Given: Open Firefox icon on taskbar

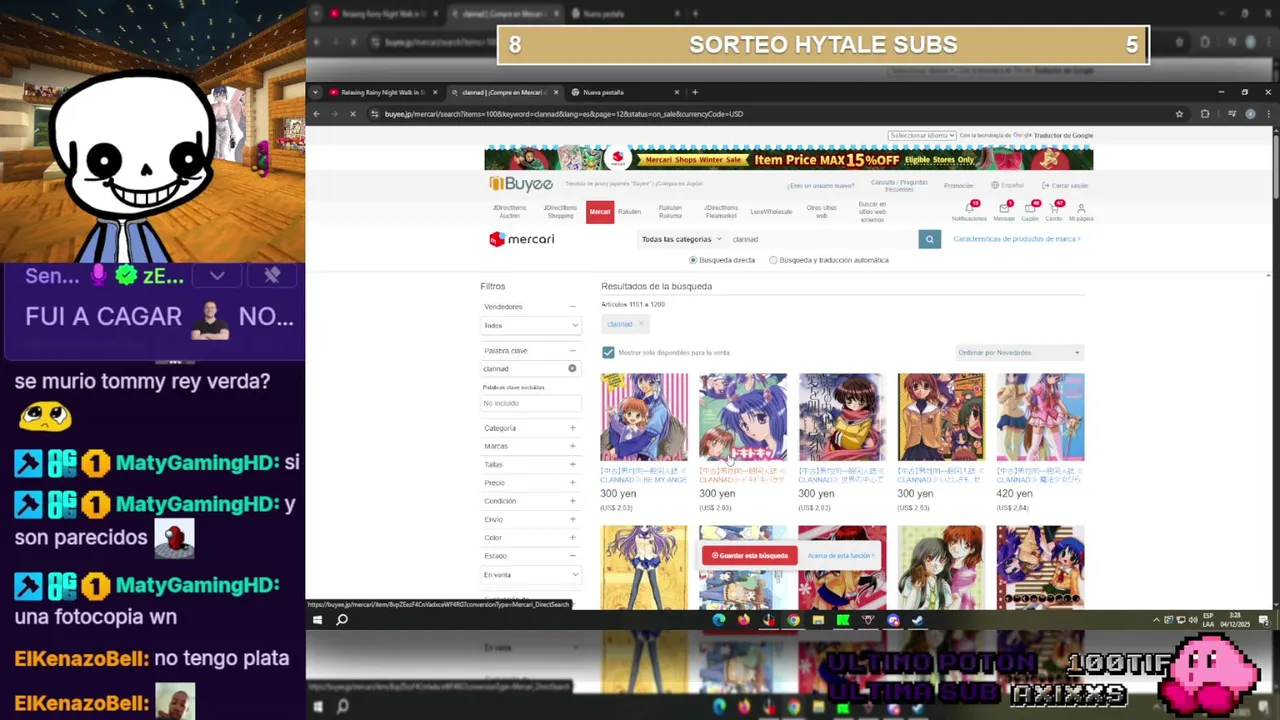Looking at the screenshot, I should point(743,620).
